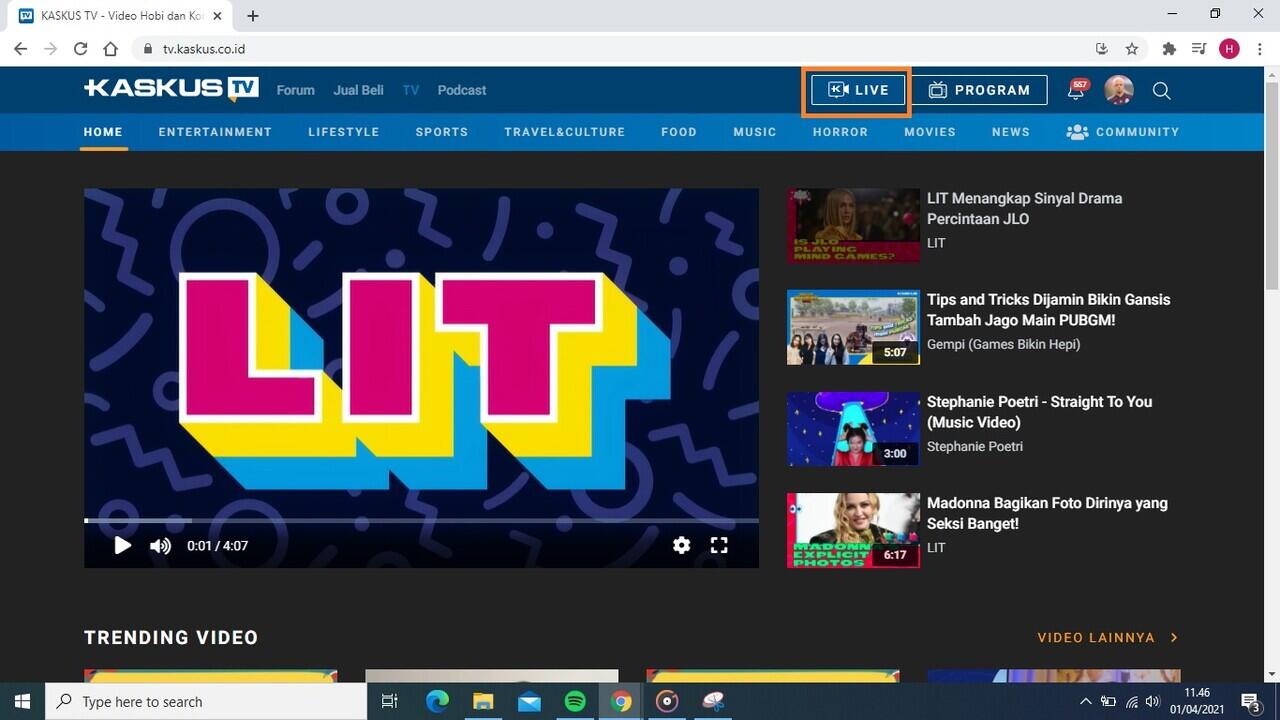
Task: Switch to MOVIES category tab
Action: point(930,132)
